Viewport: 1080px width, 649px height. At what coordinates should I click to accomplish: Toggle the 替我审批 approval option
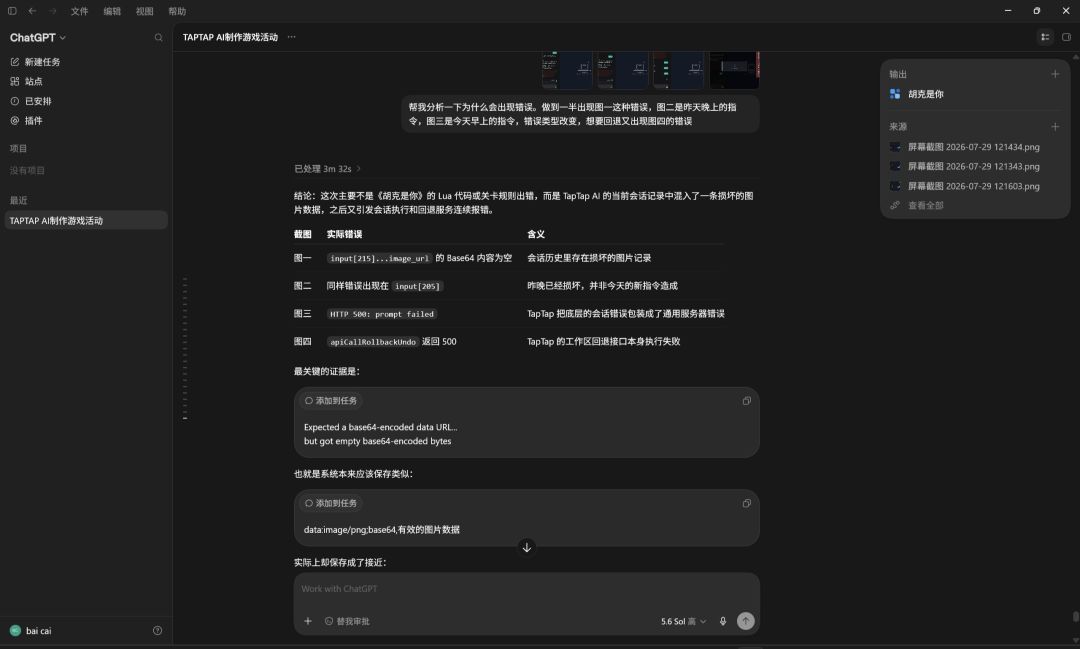point(347,621)
